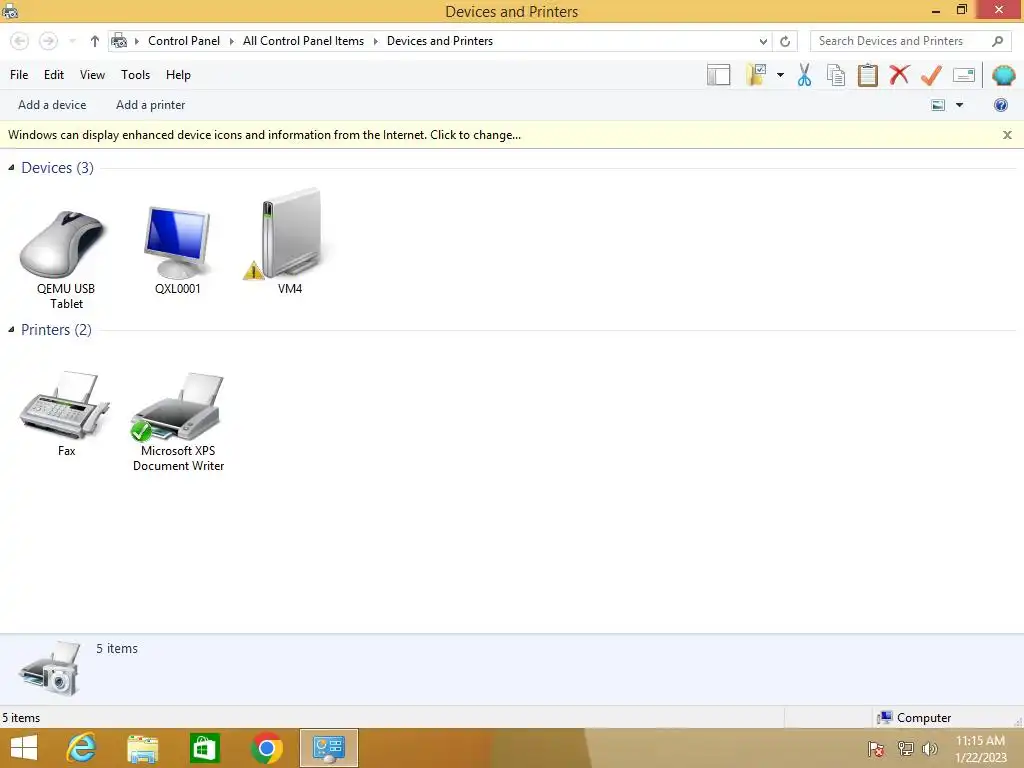The height and width of the screenshot is (768, 1024).
Task: Click the printer and camera details pane thumbnail
Action: click(x=51, y=669)
